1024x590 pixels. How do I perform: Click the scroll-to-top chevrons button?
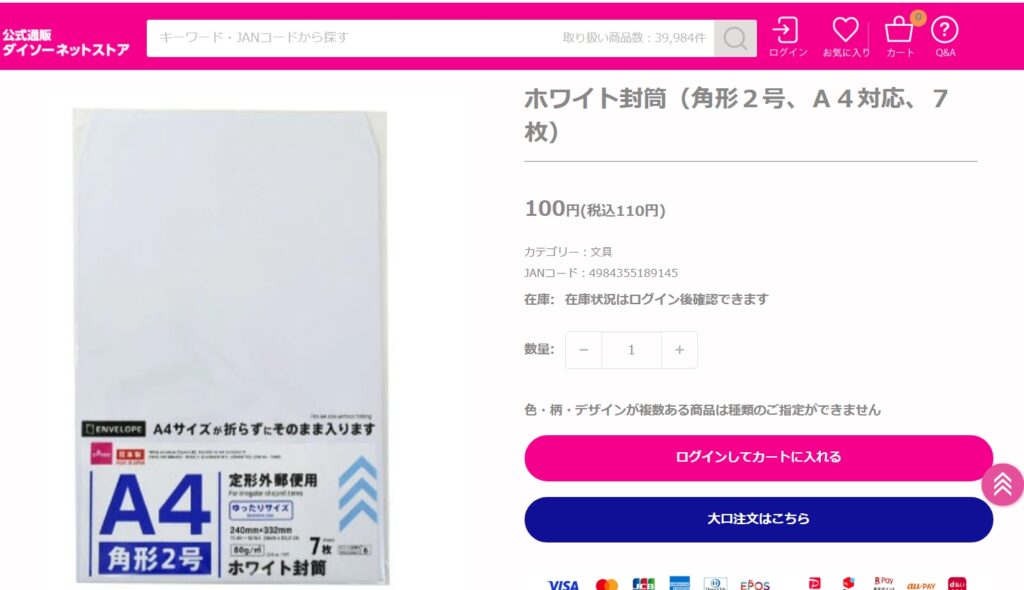1002,485
